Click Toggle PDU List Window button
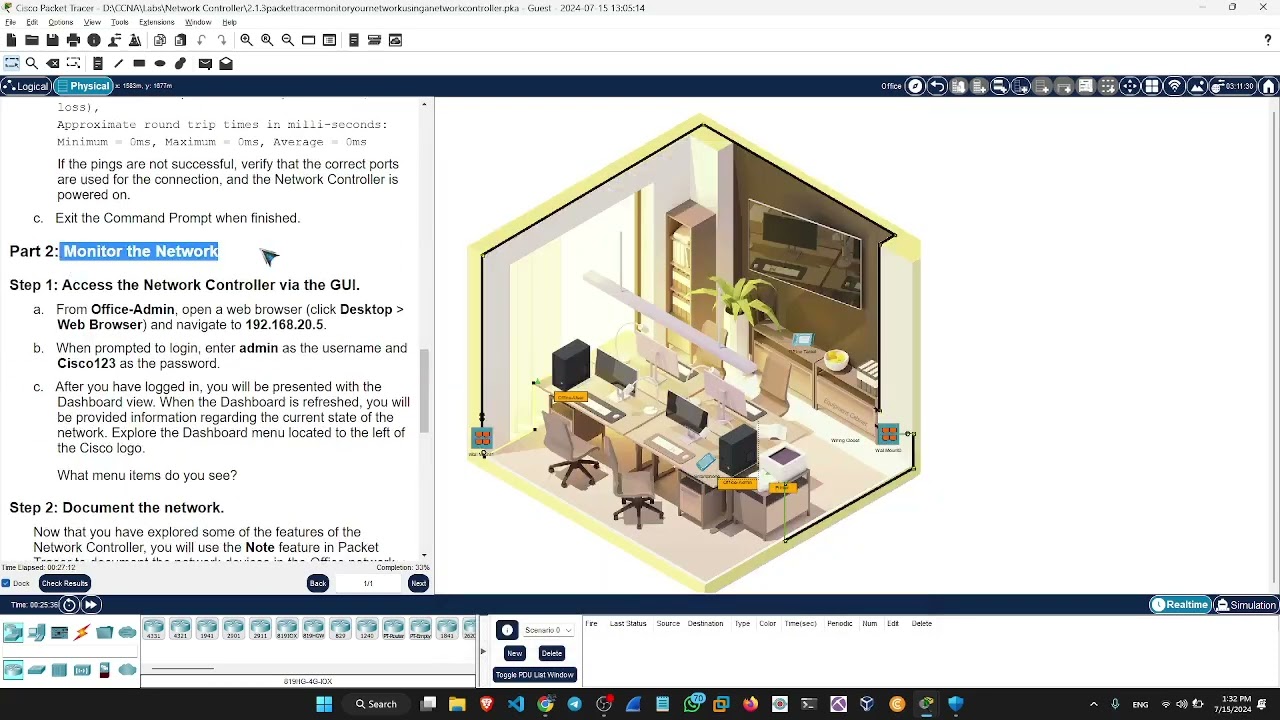This screenshot has height=720, width=1280. [x=534, y=675]
